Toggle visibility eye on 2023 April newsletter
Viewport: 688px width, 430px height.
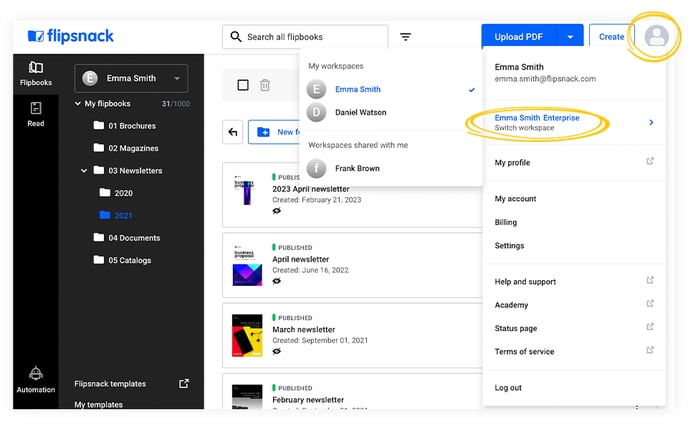pos(276,211)
